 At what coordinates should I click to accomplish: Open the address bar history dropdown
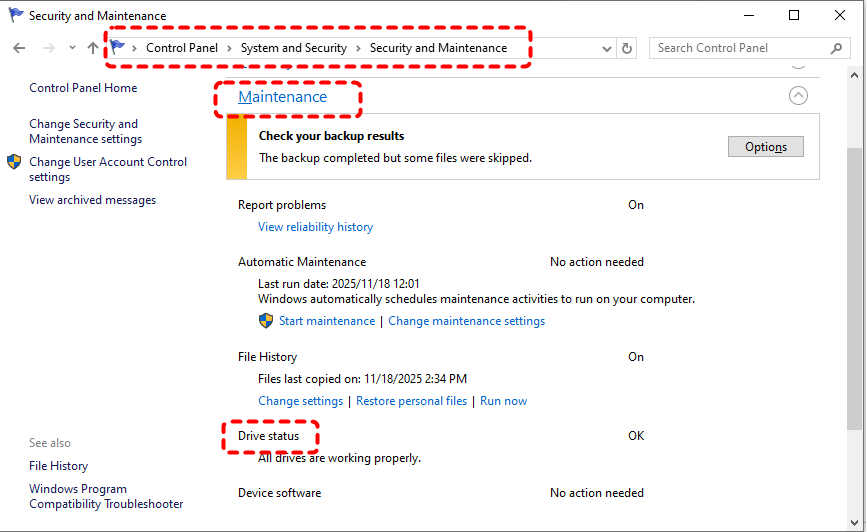(607, 48)
